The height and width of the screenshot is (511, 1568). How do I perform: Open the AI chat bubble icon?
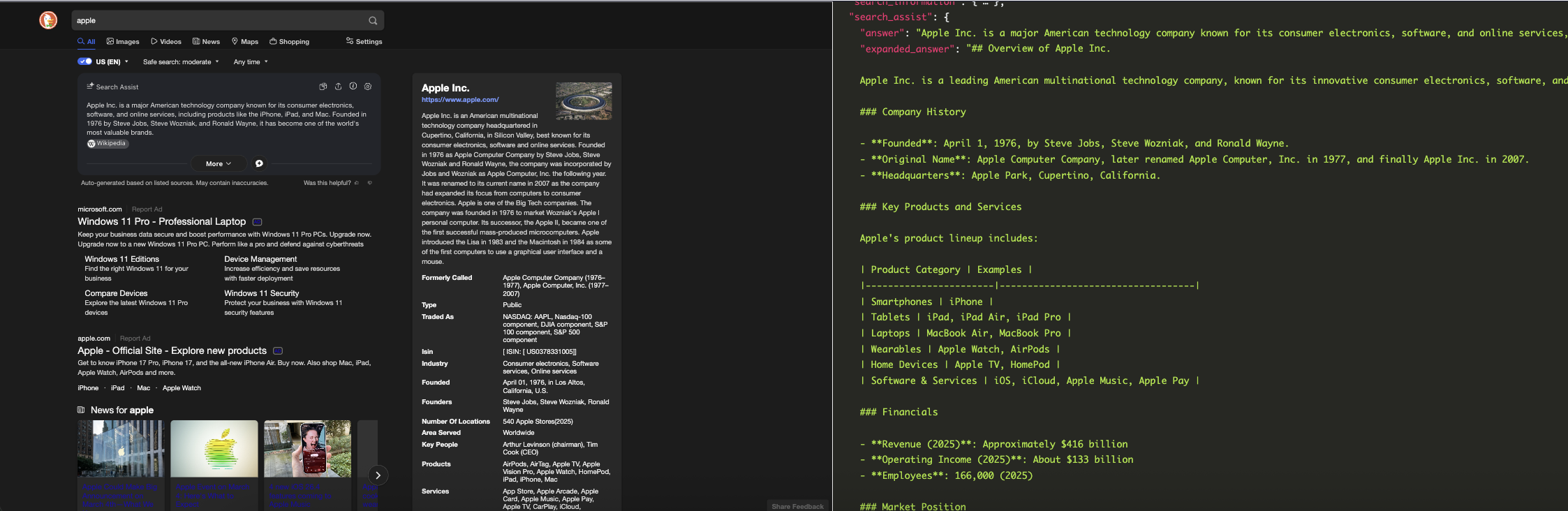(x=259, y=163)
